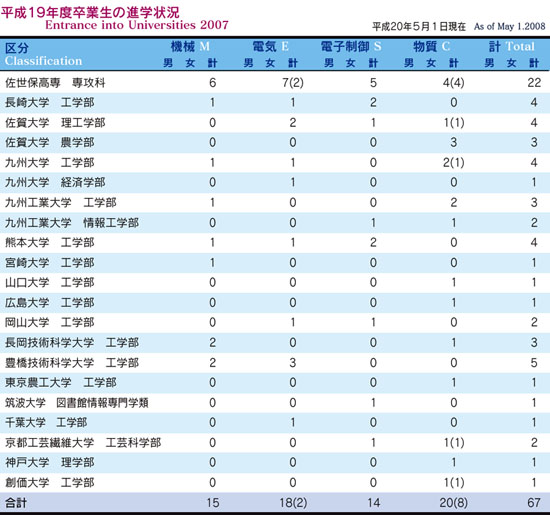Click total 22 in 佐世保高専 row
Viewport: 550px width, 515px height.
pyautogui.click(x=534, y=83)
